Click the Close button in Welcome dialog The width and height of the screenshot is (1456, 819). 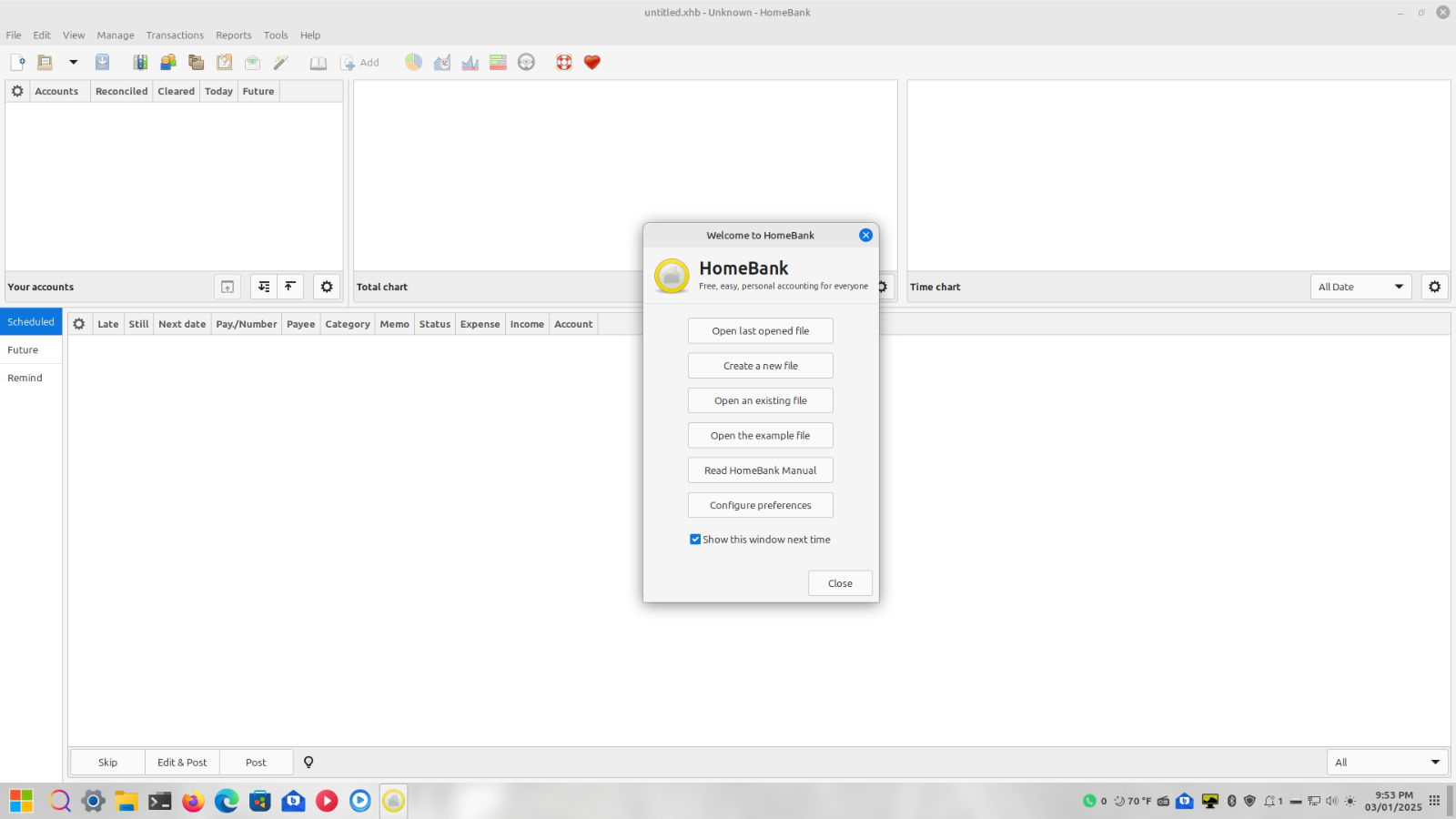840,583
